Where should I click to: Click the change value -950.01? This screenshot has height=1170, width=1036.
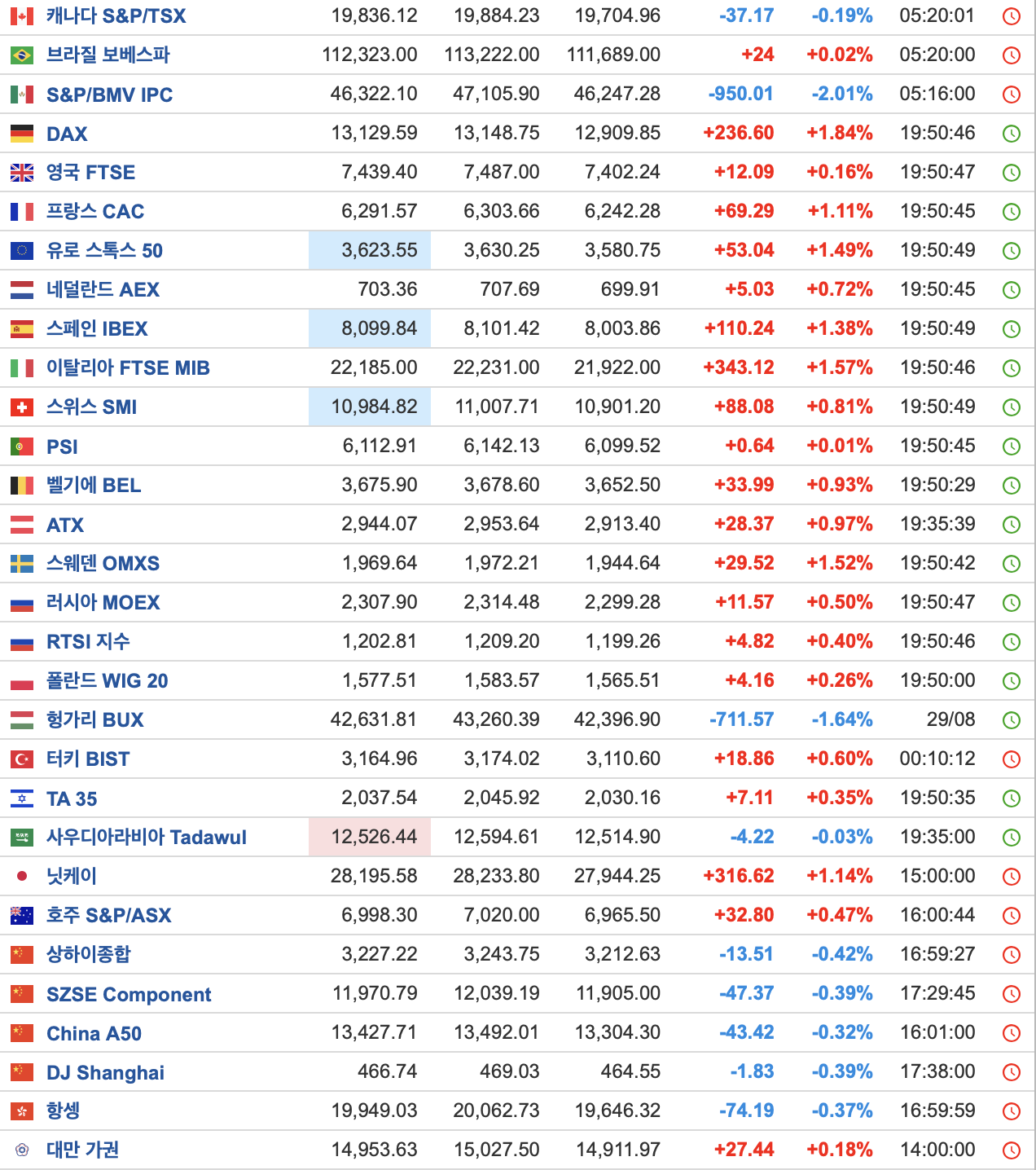740,94
